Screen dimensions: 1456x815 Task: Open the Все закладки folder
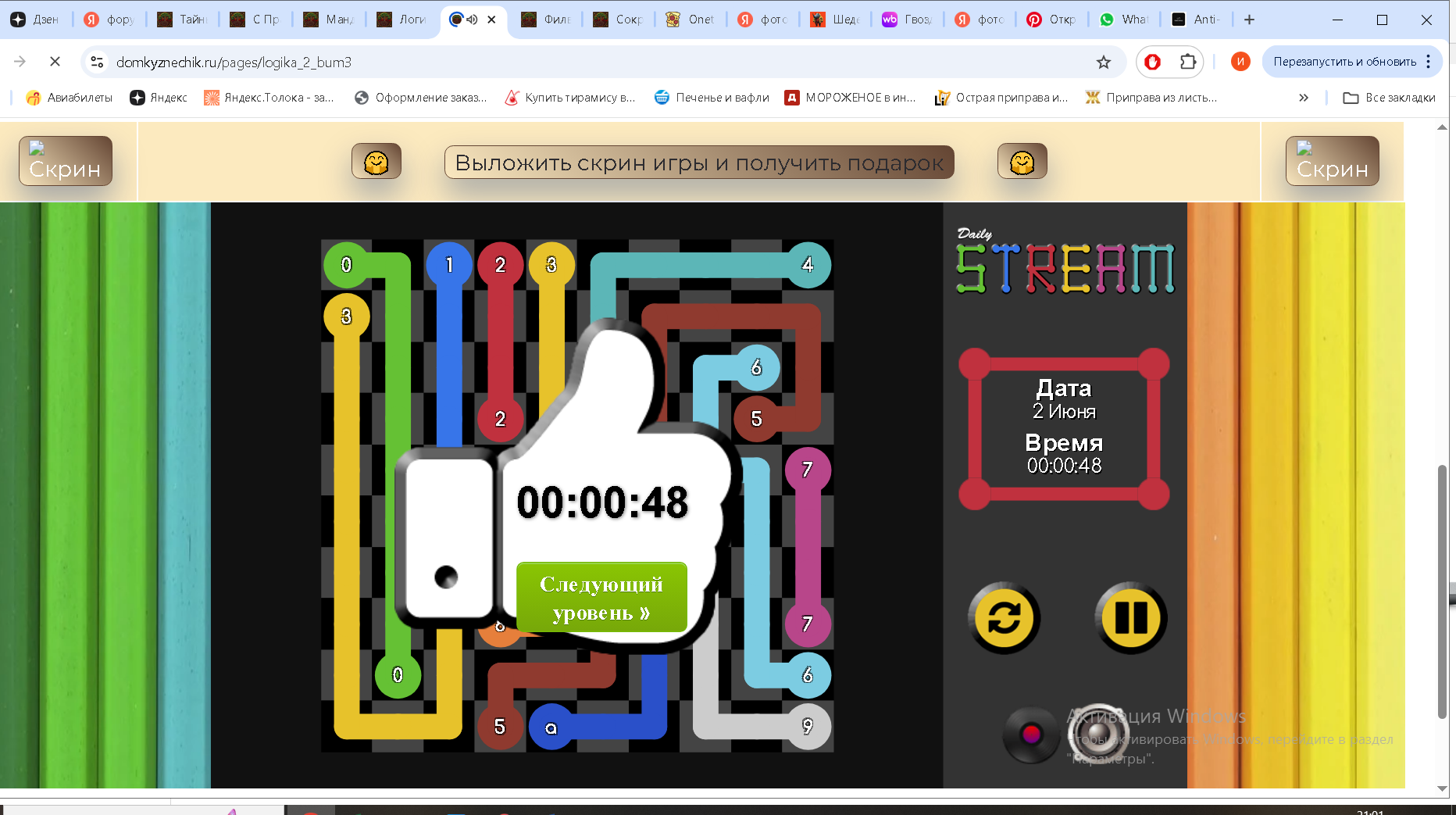click(x=1390, y=98)
